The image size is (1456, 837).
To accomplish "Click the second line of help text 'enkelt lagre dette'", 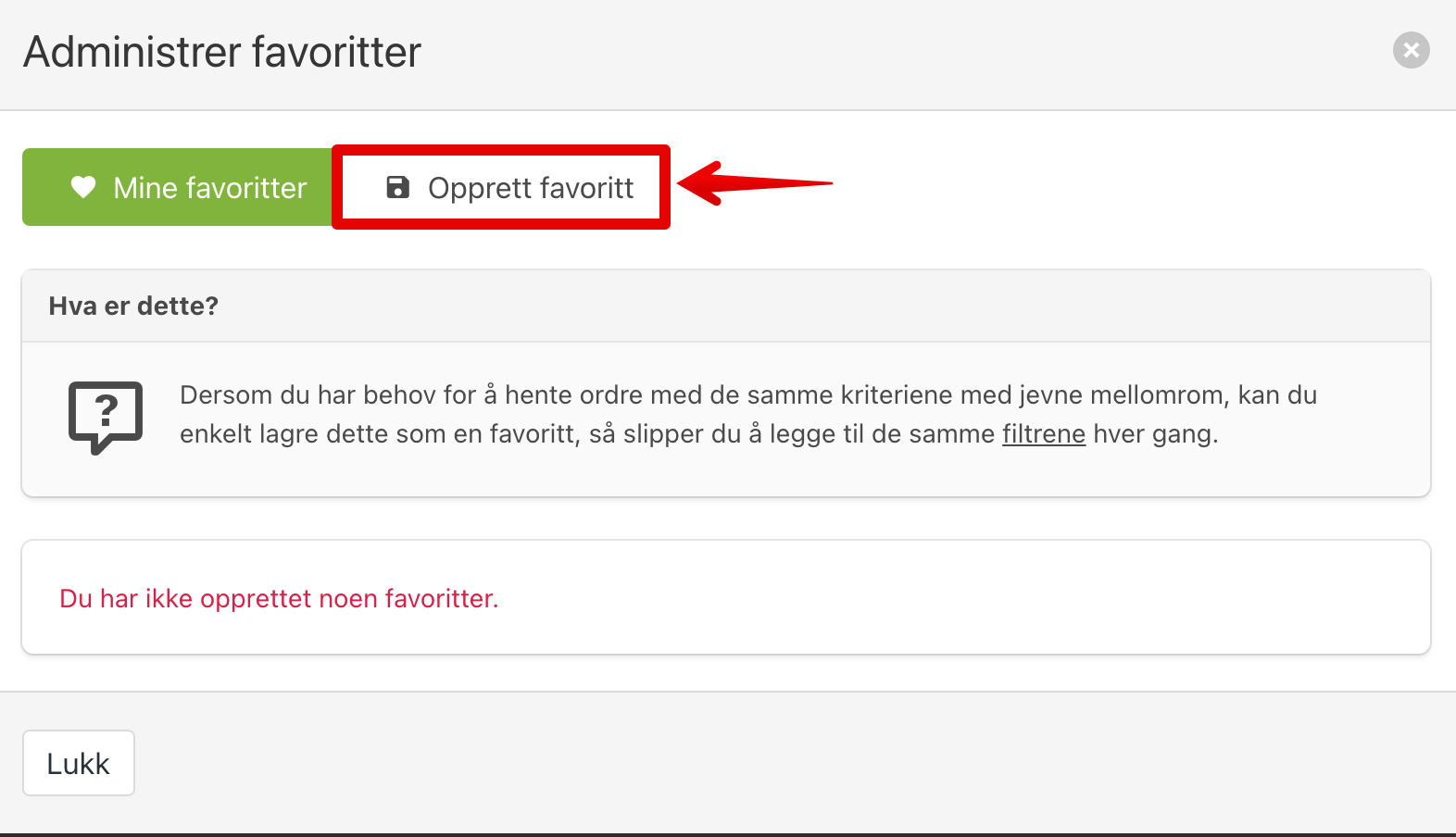I will (x=698, y=433).
